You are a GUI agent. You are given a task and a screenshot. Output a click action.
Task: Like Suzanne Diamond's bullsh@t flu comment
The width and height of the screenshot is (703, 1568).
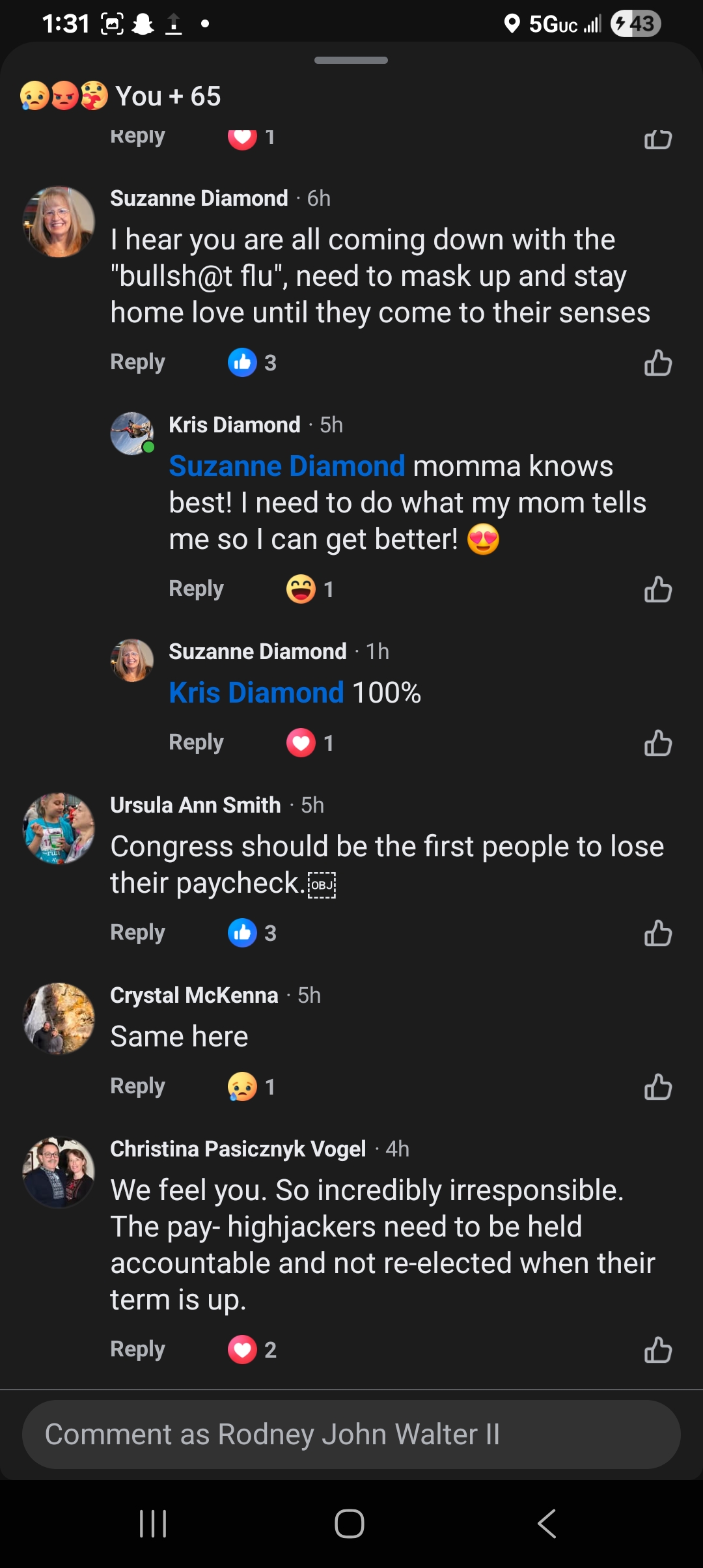click(x=657, y=363)
